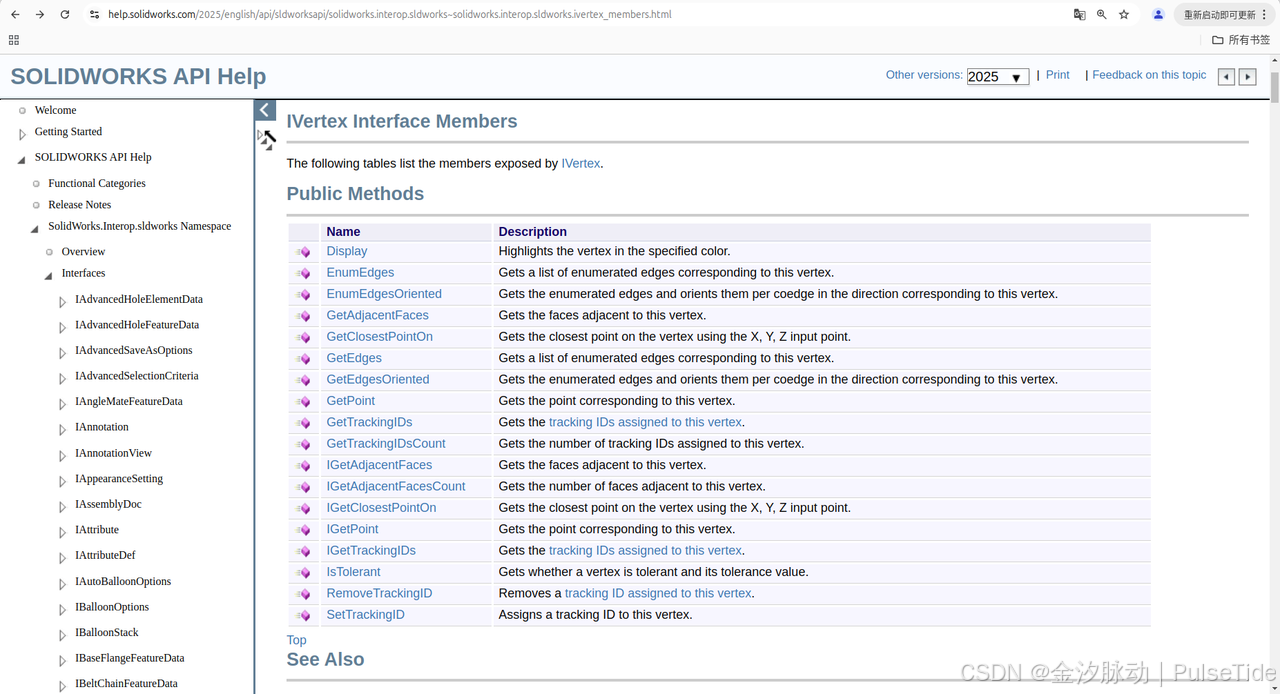Image resolution: width=1280 pixels, height=694 pixels.
Task: Open the IGetAdjacentFacesCount method link
Action: [396, 486]
